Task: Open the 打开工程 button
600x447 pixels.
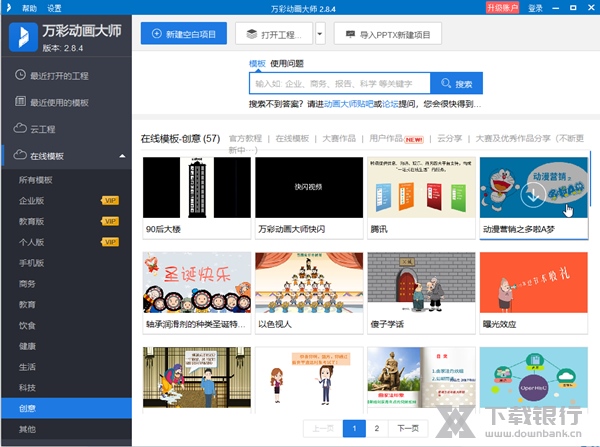Action: point(274,34)
